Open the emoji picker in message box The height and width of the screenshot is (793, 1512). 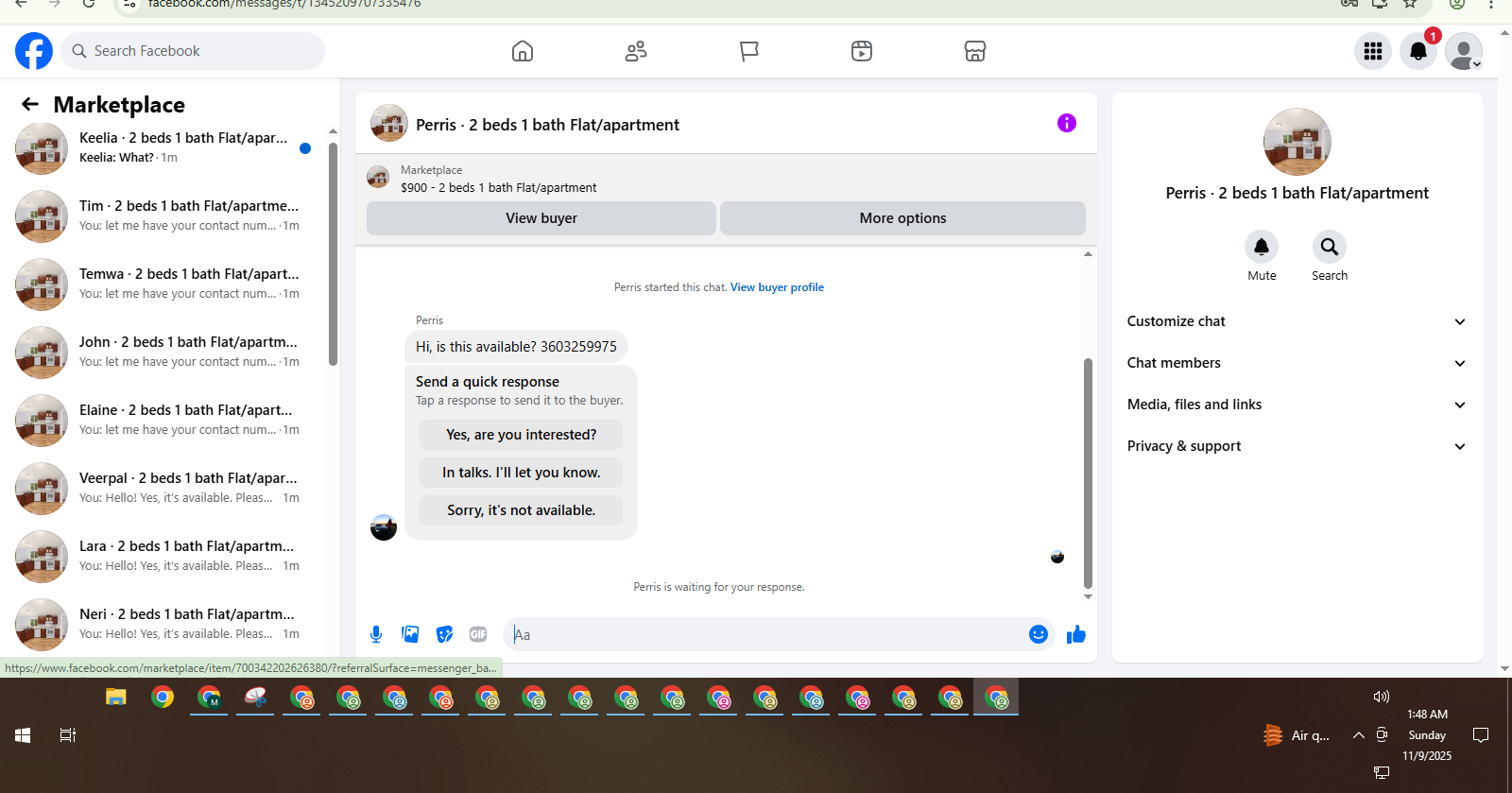[1039, 634]
